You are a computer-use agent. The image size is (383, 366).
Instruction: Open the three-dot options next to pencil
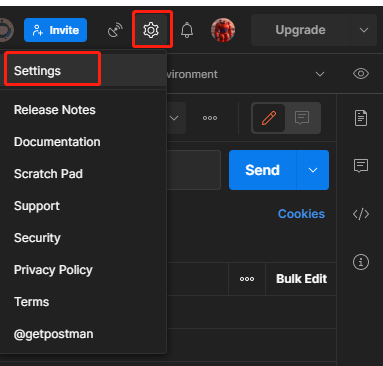click(x=210, y=118)
